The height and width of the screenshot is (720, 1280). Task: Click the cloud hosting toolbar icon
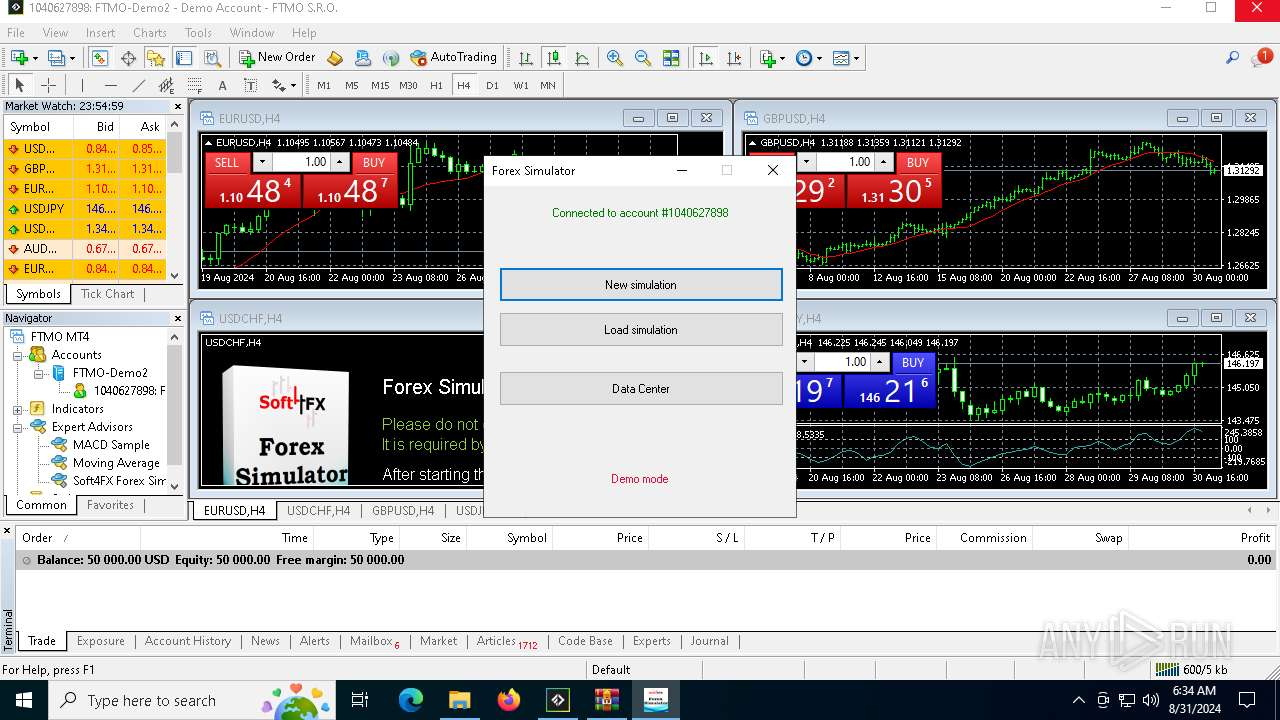click(x=363, y=58)
